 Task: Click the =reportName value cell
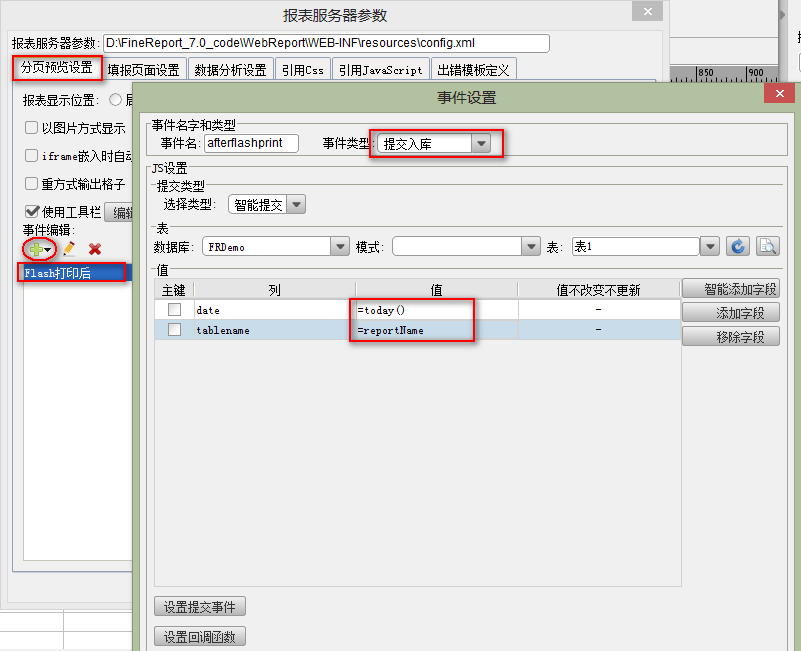[437, 330]
